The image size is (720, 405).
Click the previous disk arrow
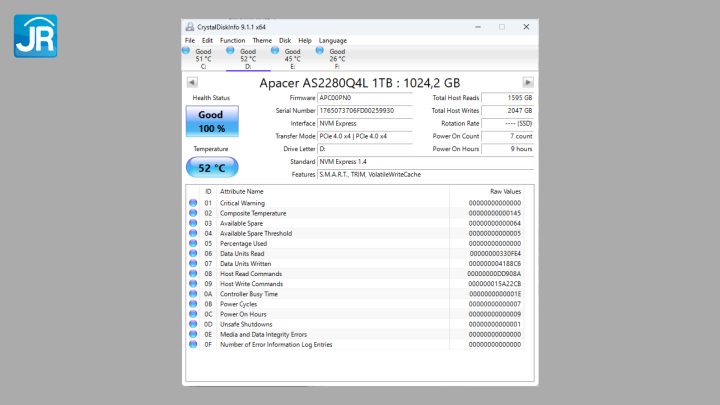pyautogui.click(x=192, y=82)
